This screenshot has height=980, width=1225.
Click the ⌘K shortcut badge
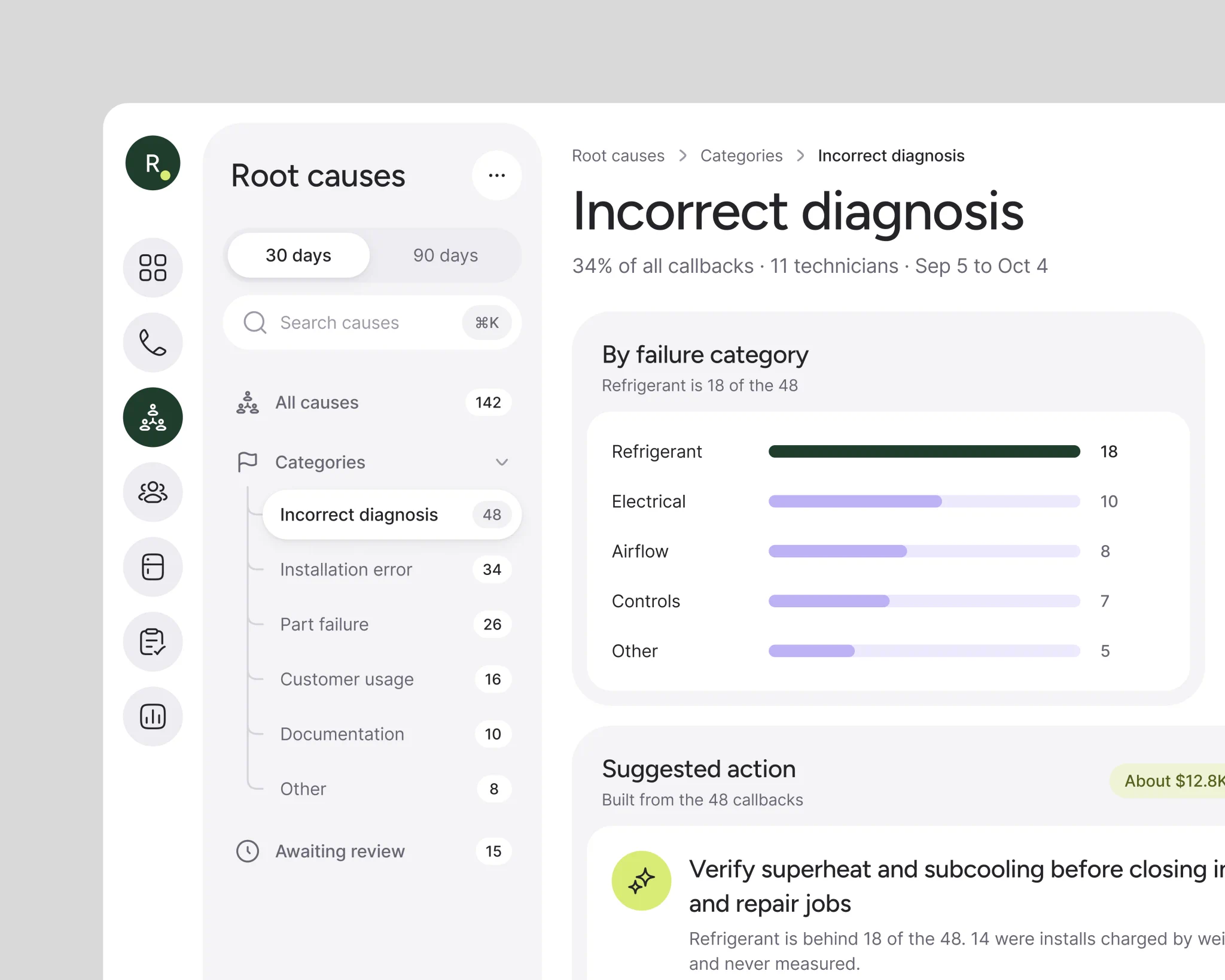point(487,322)
